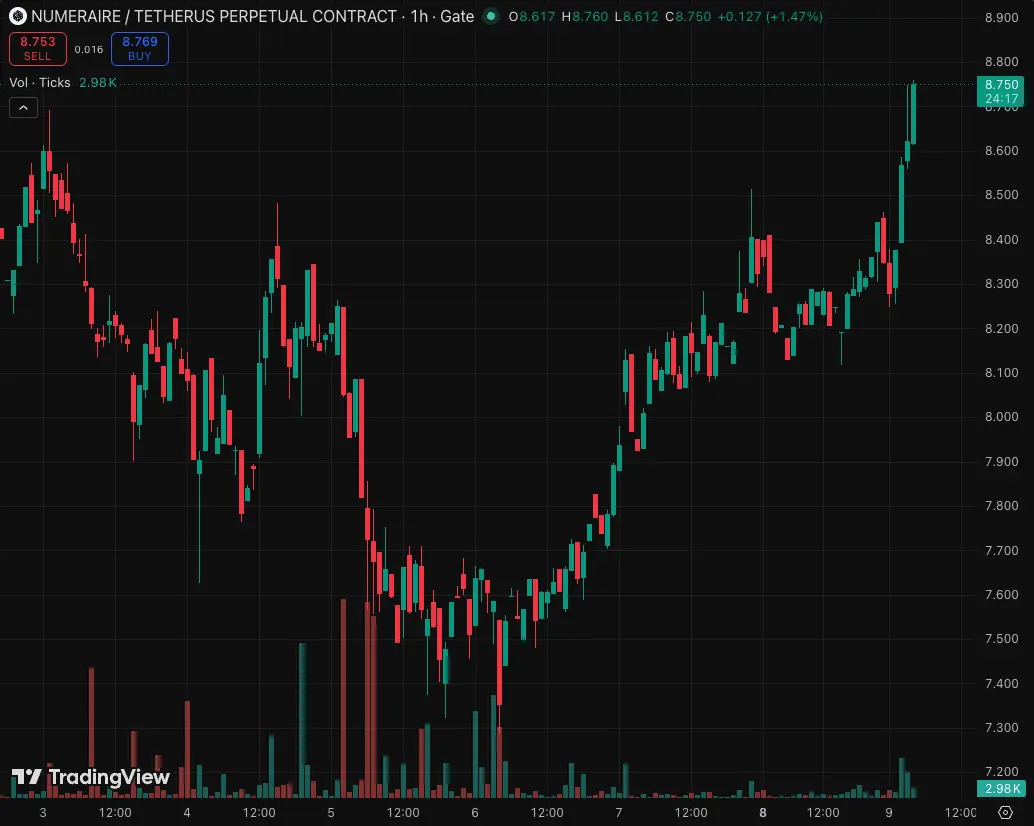Click the close value C8.750
The image size is (1034, 826).
(x=688, y=16)
